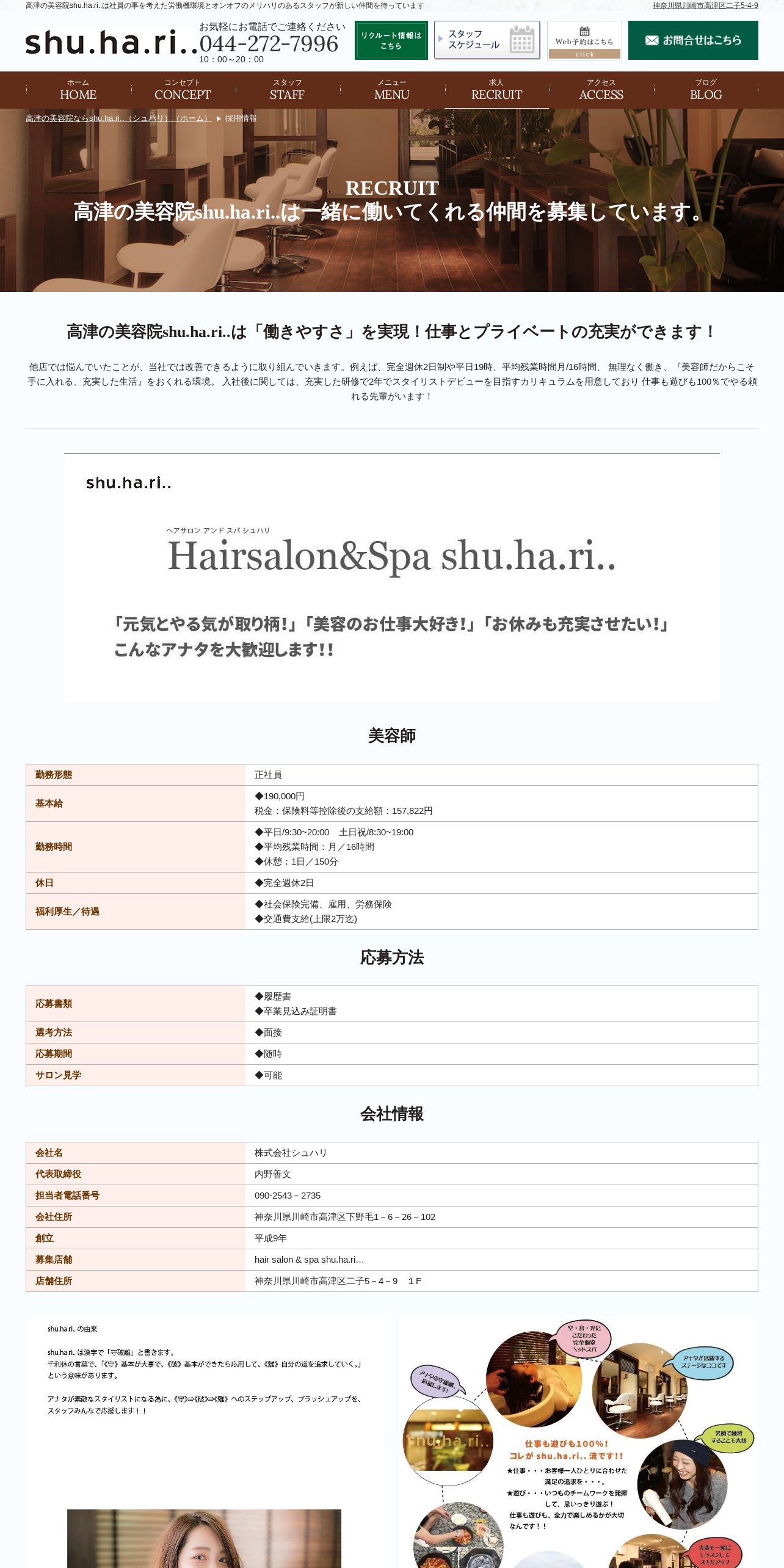Open CONCEPT navigation item
This screenshot has width=784, height=1568.
pos(183,90)
